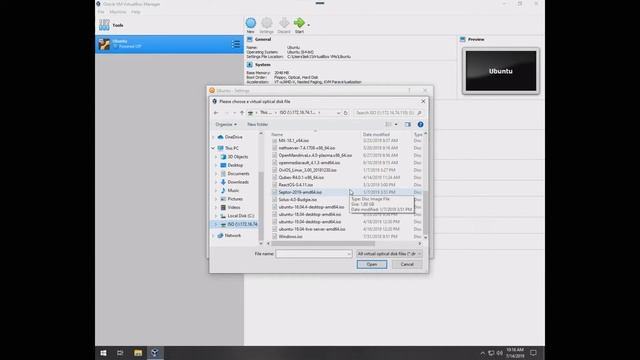This screenshot has width=640, height=360.
Task: Select Septor-2019-amd64.iso file
Action: [300, 192]
